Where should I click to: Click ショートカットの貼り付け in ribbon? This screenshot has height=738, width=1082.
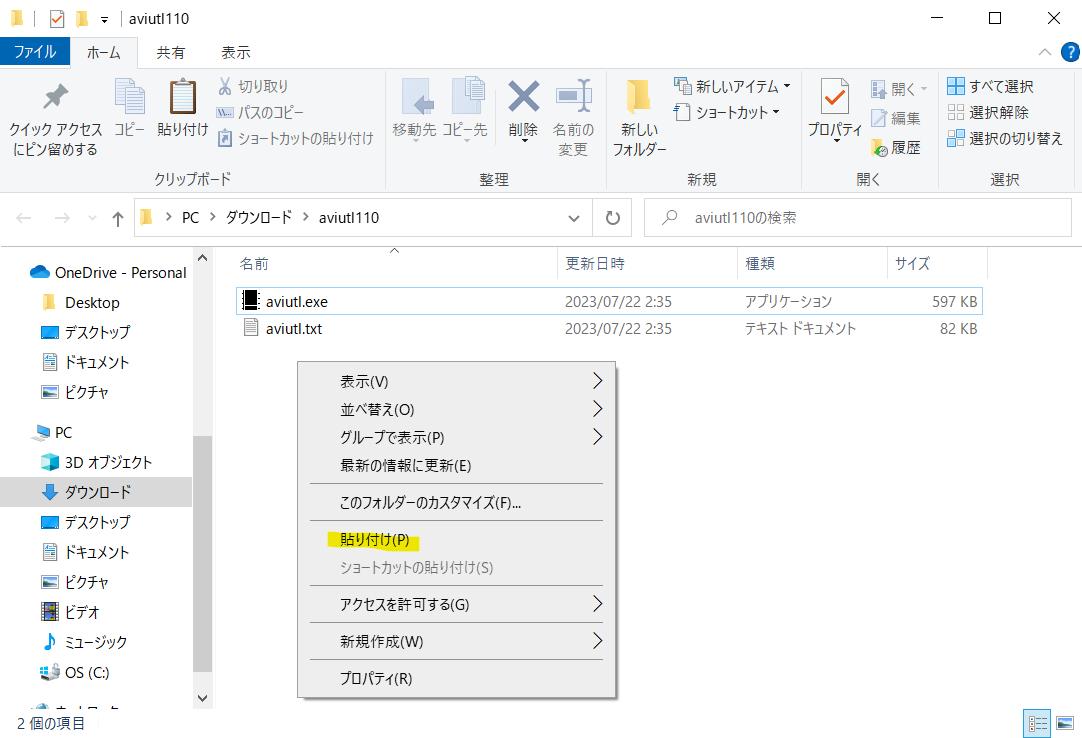click(x=295, y=139)
